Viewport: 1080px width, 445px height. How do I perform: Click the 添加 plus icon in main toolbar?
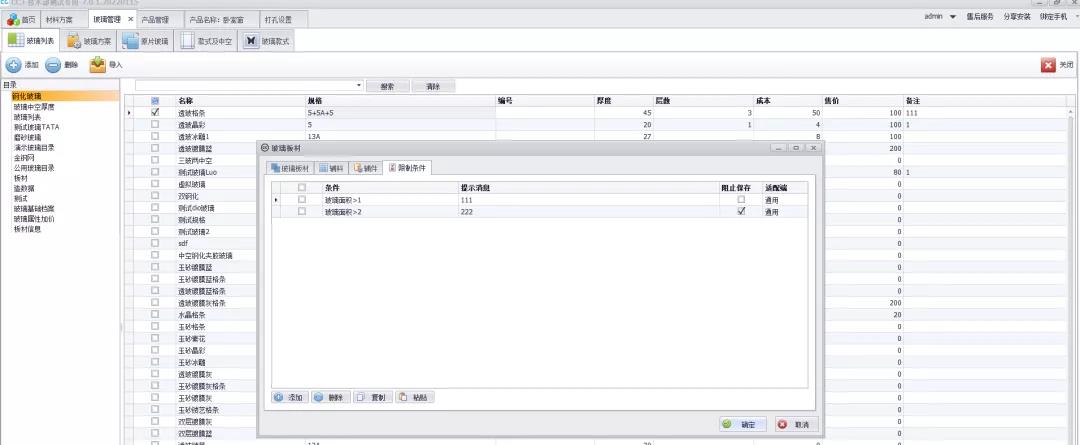click(x=14, y=65)
